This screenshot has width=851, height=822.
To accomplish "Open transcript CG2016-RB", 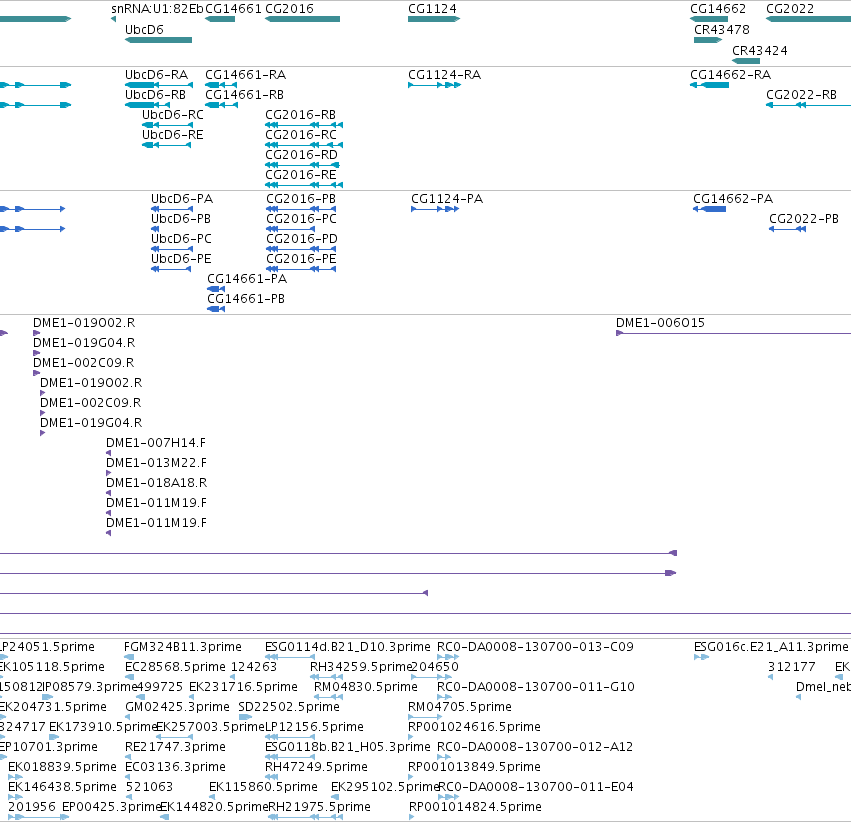I will [301, 114].
